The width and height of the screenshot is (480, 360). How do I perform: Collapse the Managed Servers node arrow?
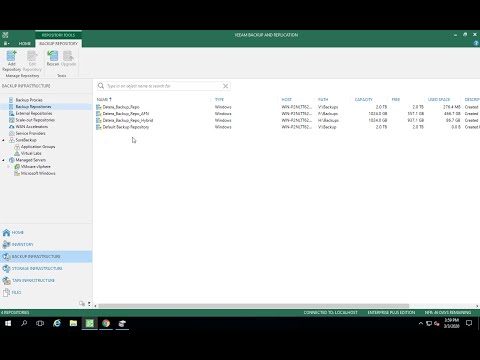(x=4, y=160)
